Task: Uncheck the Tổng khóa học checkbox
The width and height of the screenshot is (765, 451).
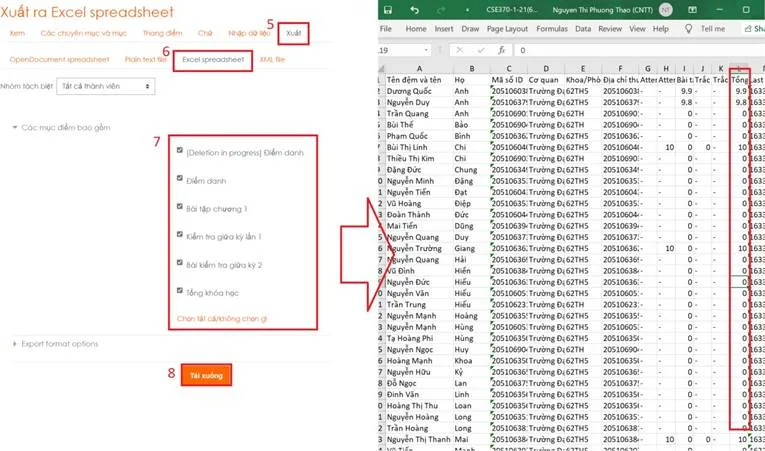Action: point(179,292)
